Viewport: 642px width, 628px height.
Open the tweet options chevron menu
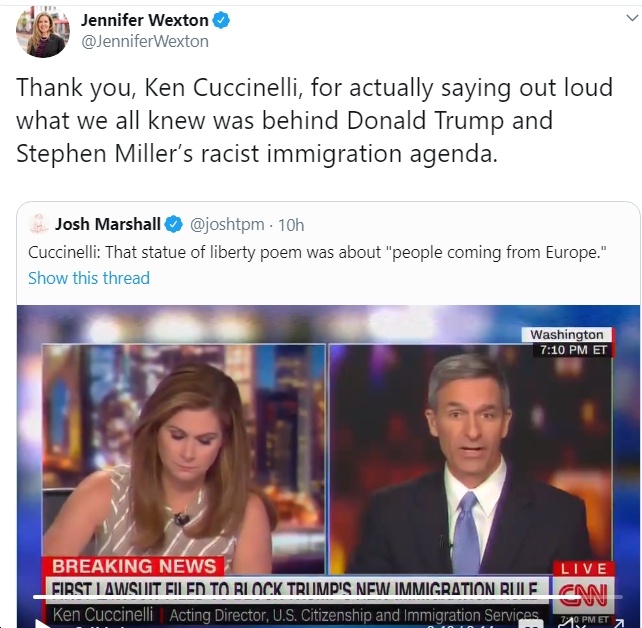click(x=632, y=18)
